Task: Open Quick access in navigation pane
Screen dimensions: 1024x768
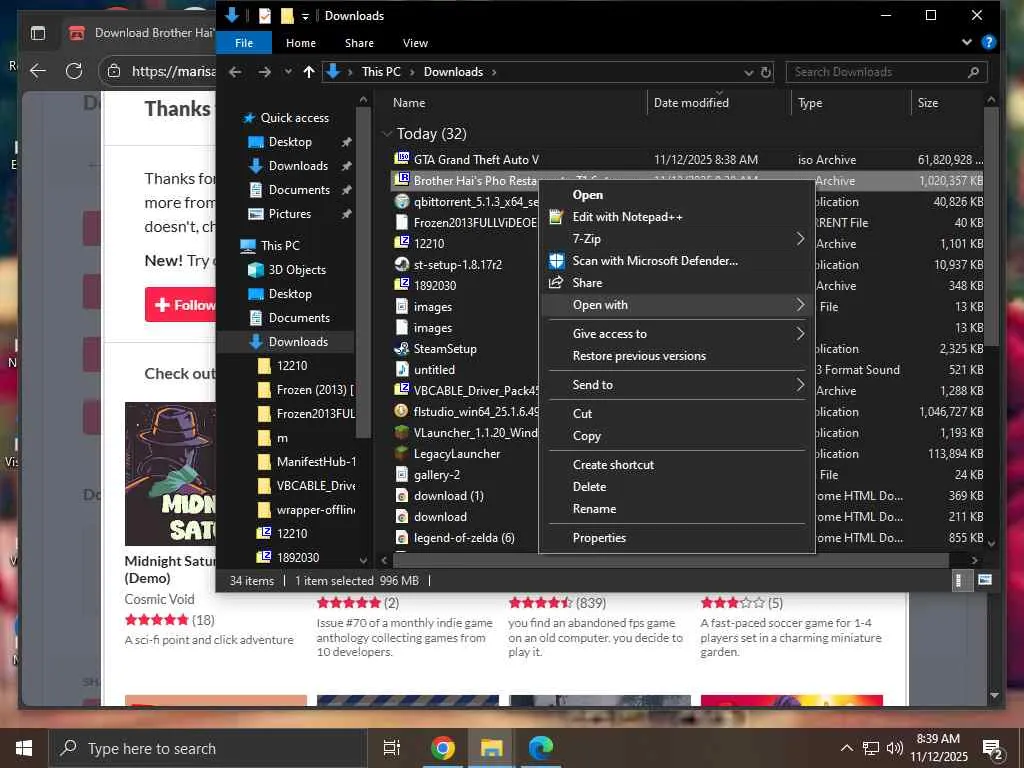Action: [295, 118]
